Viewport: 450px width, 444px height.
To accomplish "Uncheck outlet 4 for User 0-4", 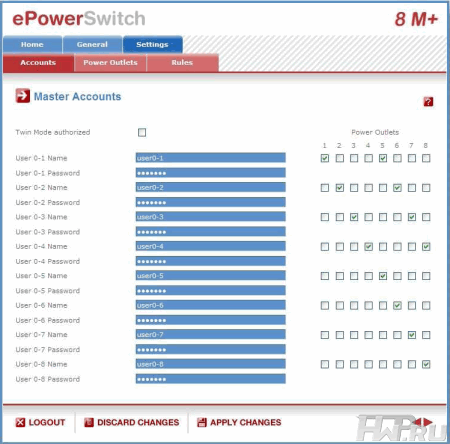I will 368,247.
